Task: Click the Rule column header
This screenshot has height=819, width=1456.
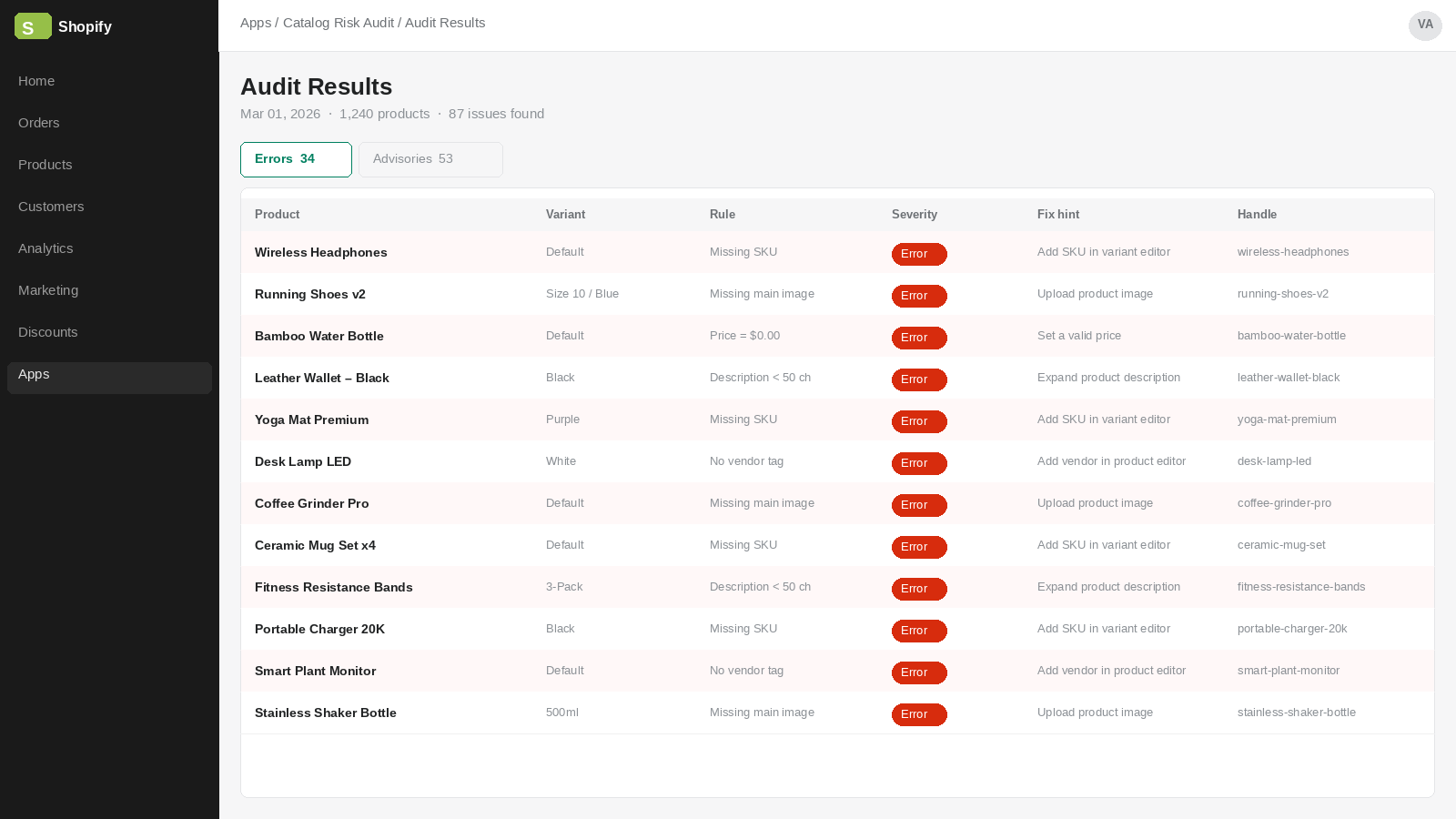Action: click(x=723, y=215)
